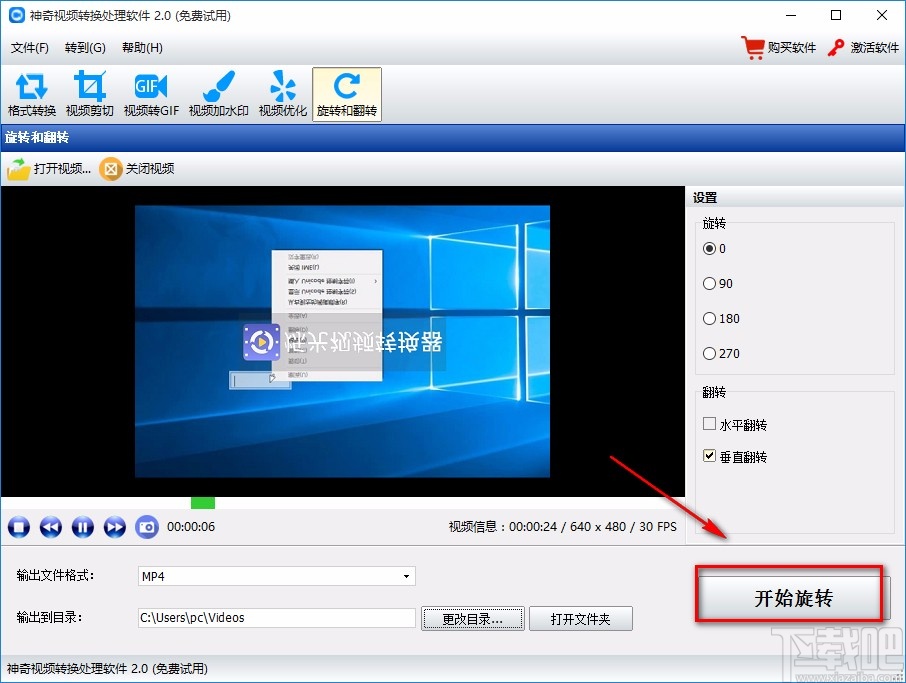The height and width of the screenshot is (683, 906).
Task: Enable the 水平翻转 horizontal flip checkbox
Action: 709,424
